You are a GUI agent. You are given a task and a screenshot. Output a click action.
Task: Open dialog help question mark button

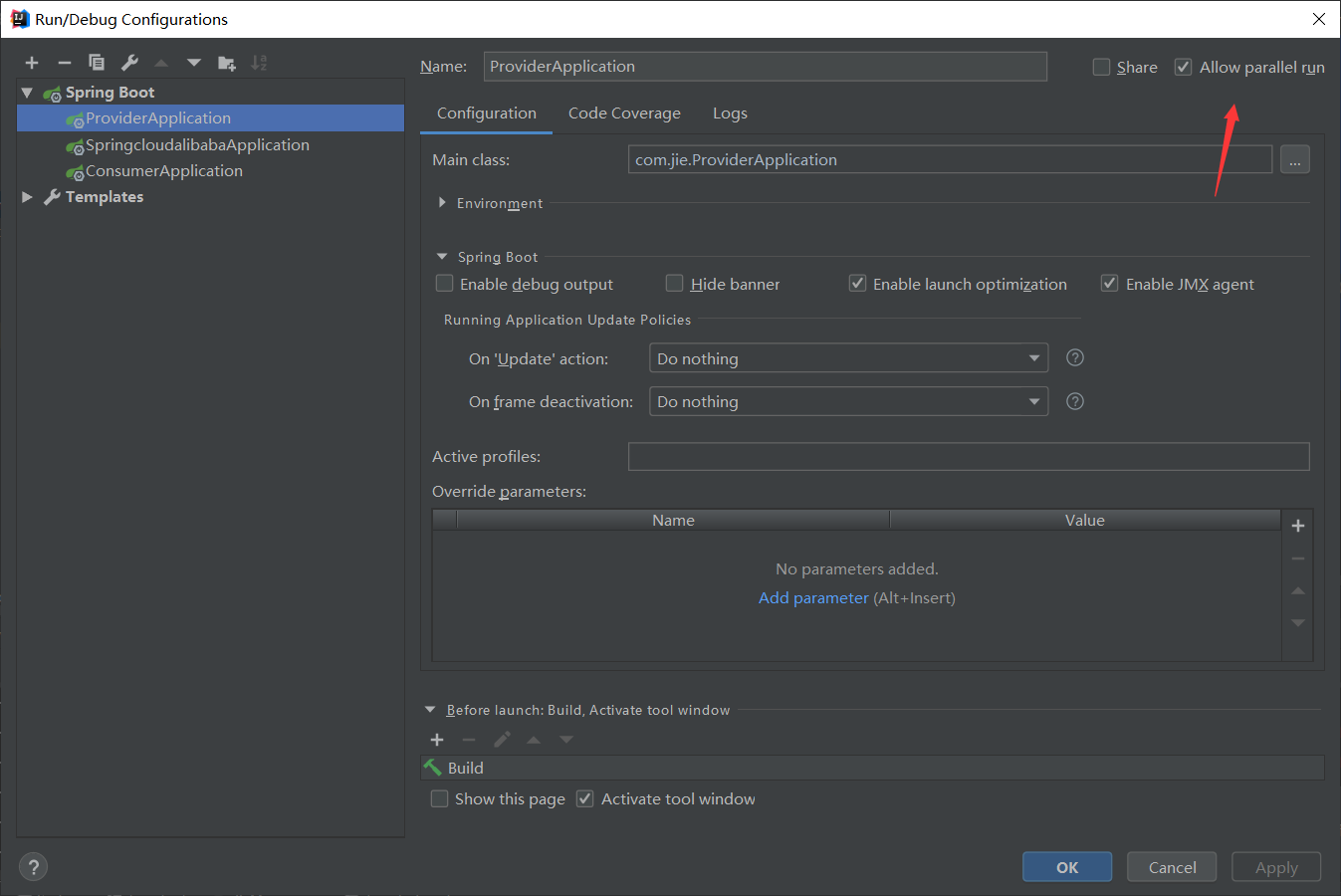33,867
